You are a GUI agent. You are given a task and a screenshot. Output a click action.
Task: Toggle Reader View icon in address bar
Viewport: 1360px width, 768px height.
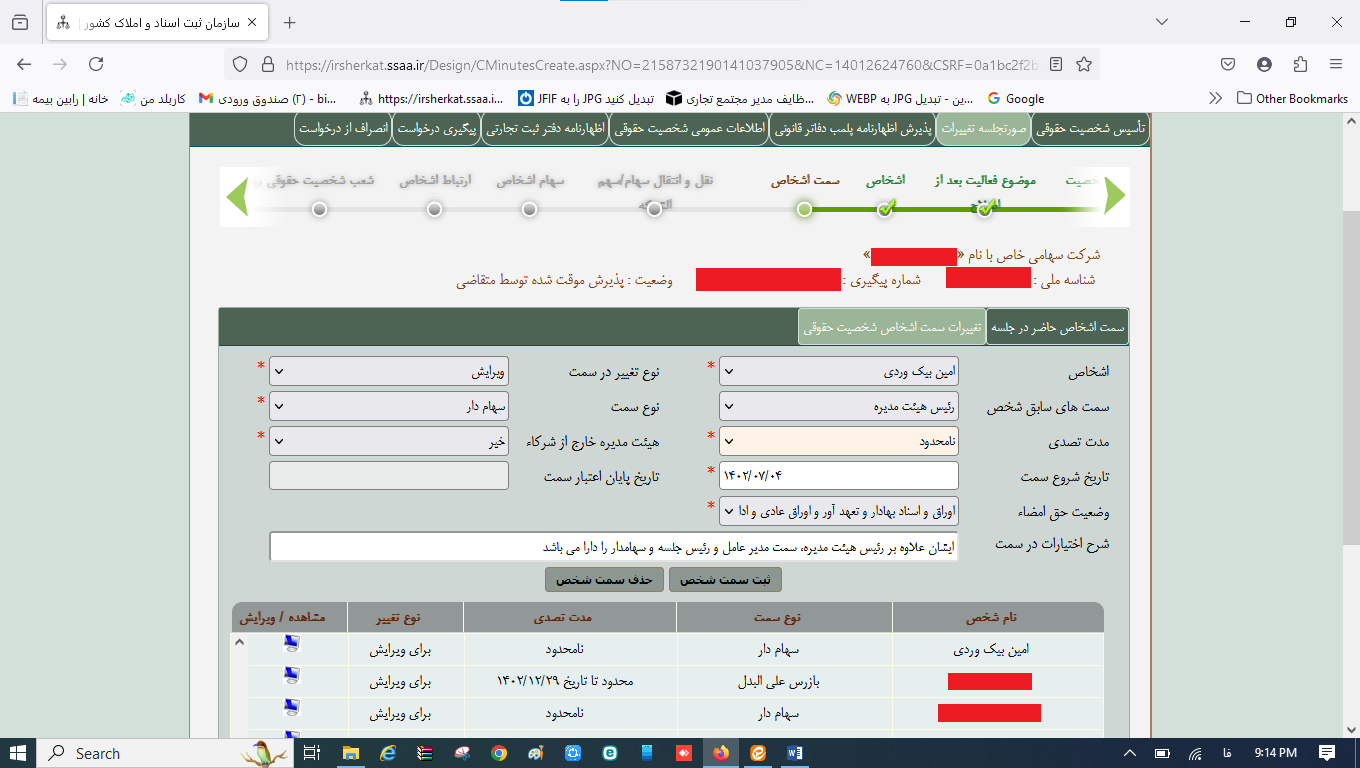coord(1056,64)
